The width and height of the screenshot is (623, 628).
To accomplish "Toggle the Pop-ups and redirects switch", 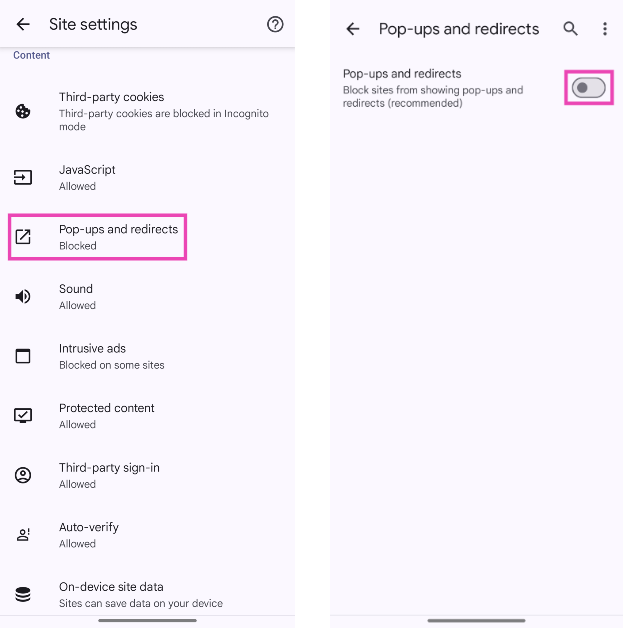I will [x=588, y=88].
